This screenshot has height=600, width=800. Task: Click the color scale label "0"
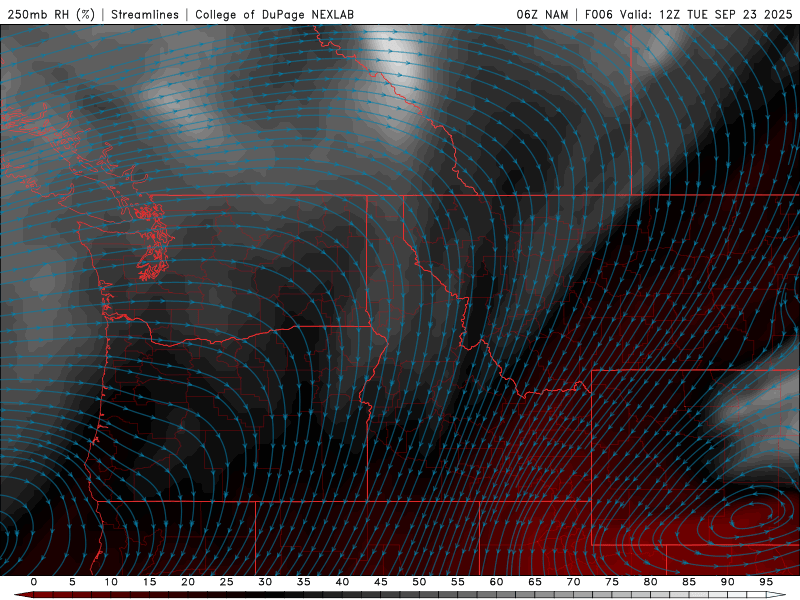(34, 582)
